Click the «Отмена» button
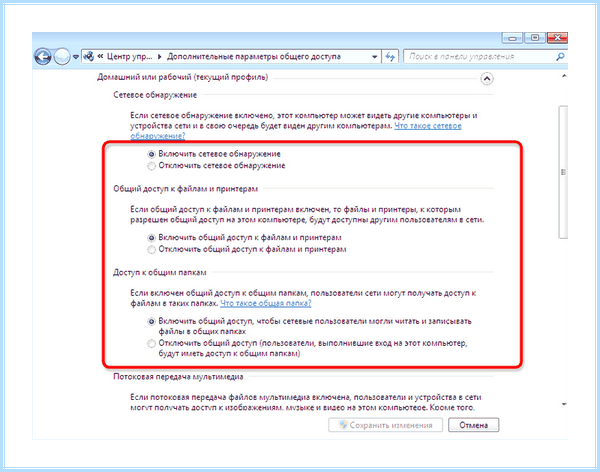The image size is (600, 472). (x=473, y=425)
